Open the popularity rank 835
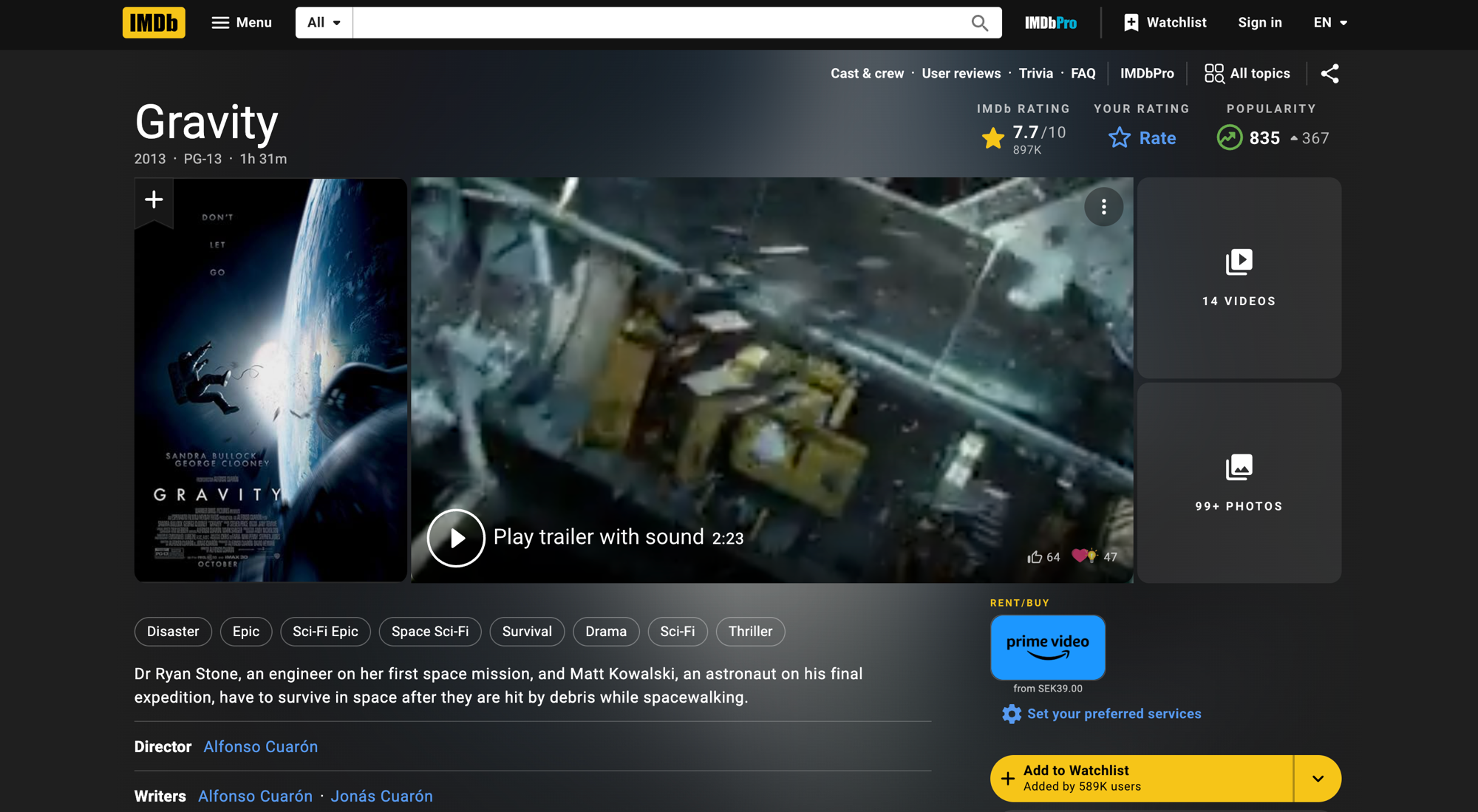Viewport: 1478px width, 812px height. [x=1273, y=138]
